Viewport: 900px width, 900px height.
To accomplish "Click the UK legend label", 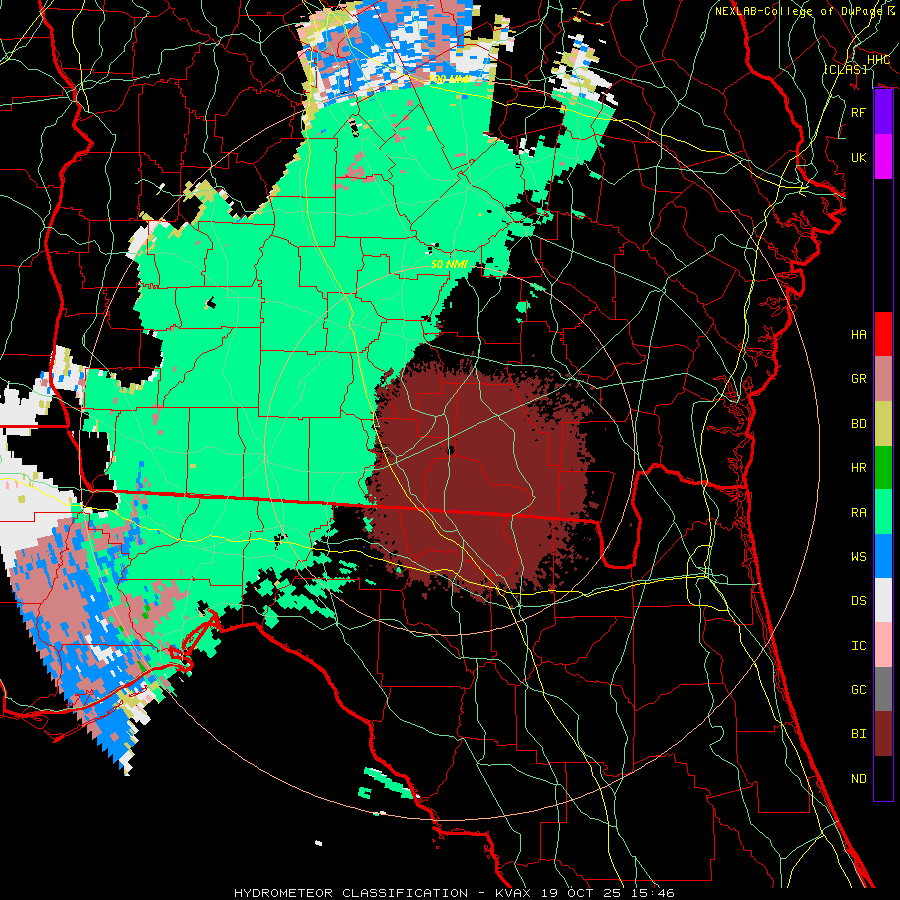I will tap(858, 157).
